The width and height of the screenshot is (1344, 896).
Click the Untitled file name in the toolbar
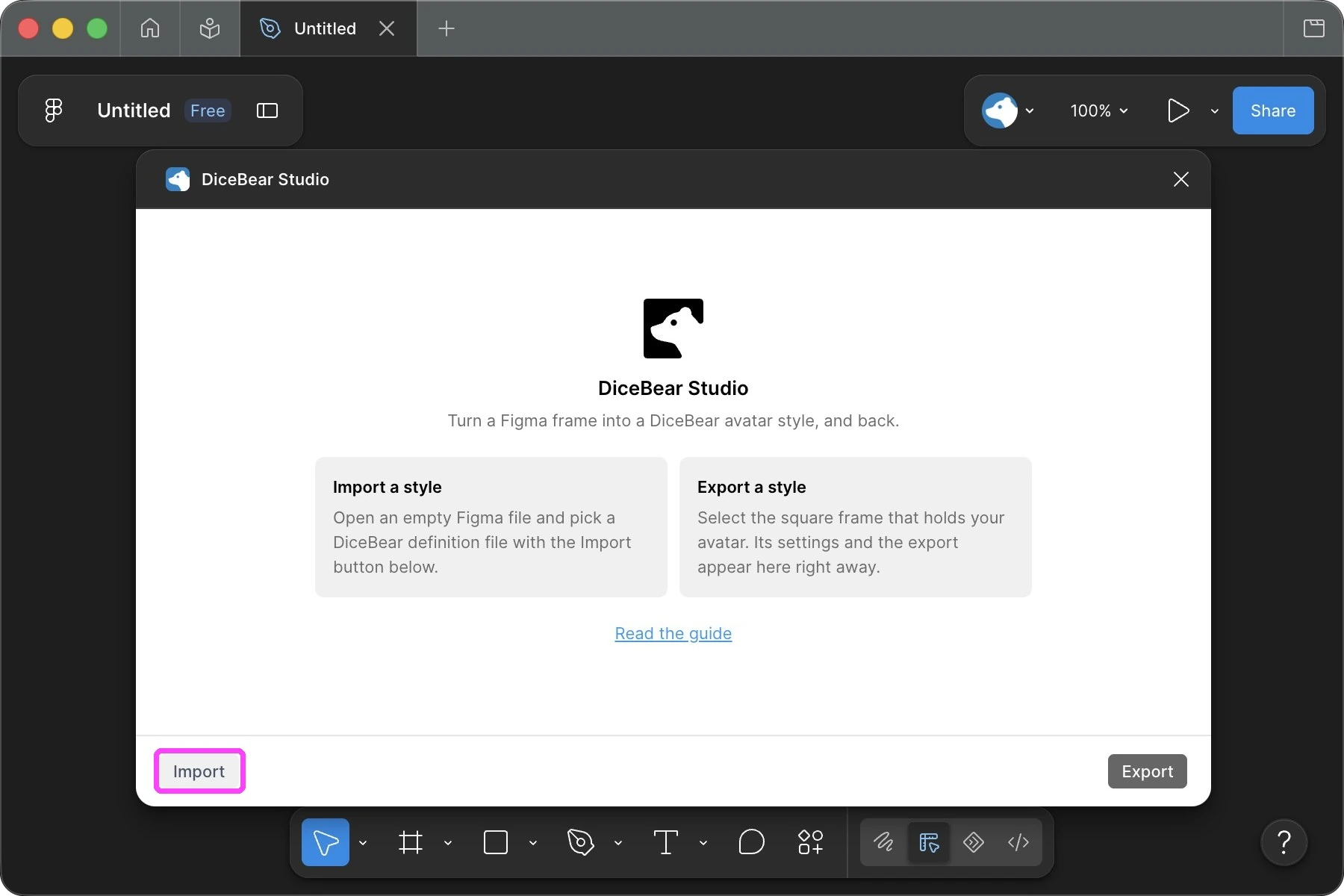coord(134,111)
